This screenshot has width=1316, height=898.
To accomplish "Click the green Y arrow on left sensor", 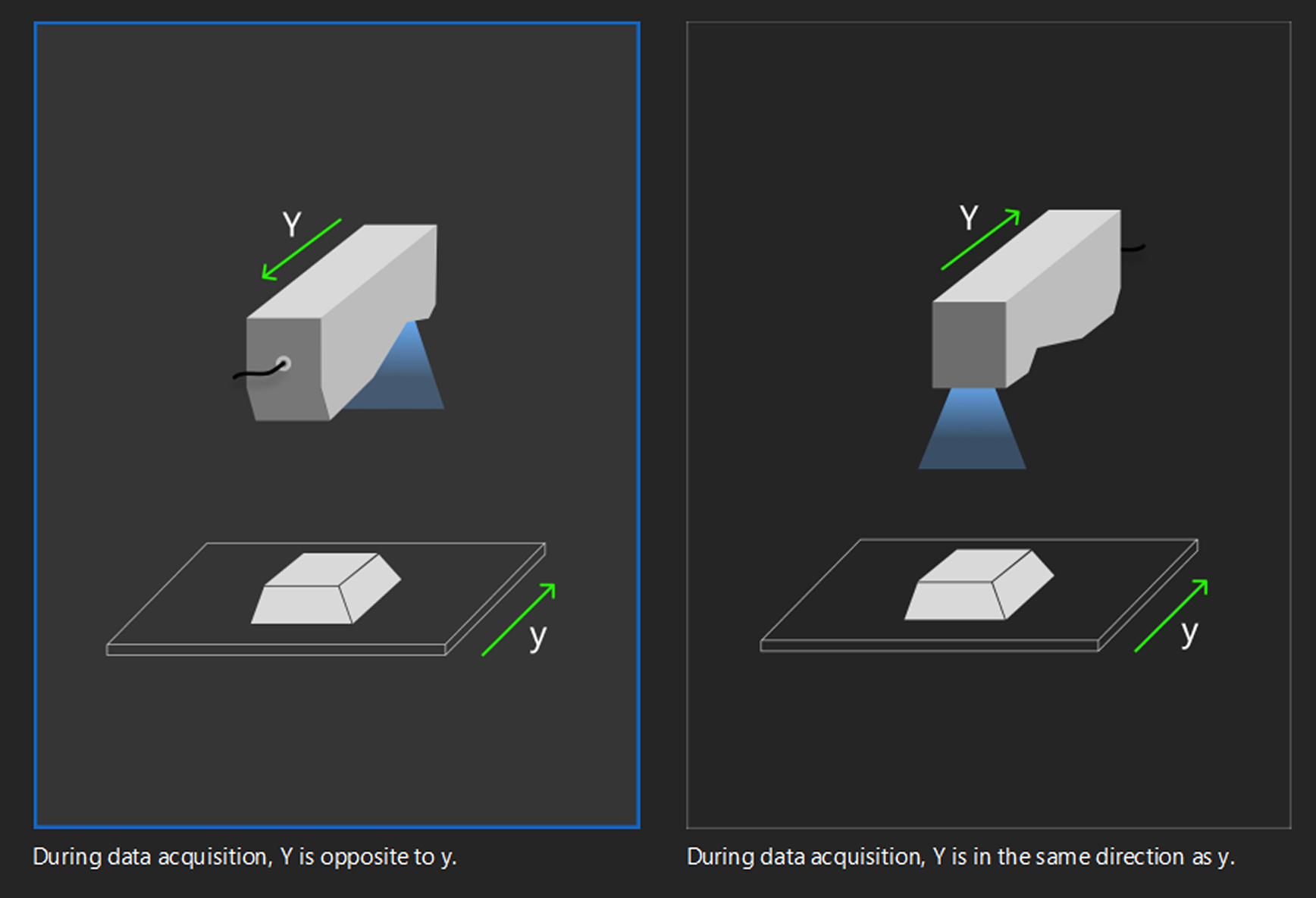I will coord(302,250).
